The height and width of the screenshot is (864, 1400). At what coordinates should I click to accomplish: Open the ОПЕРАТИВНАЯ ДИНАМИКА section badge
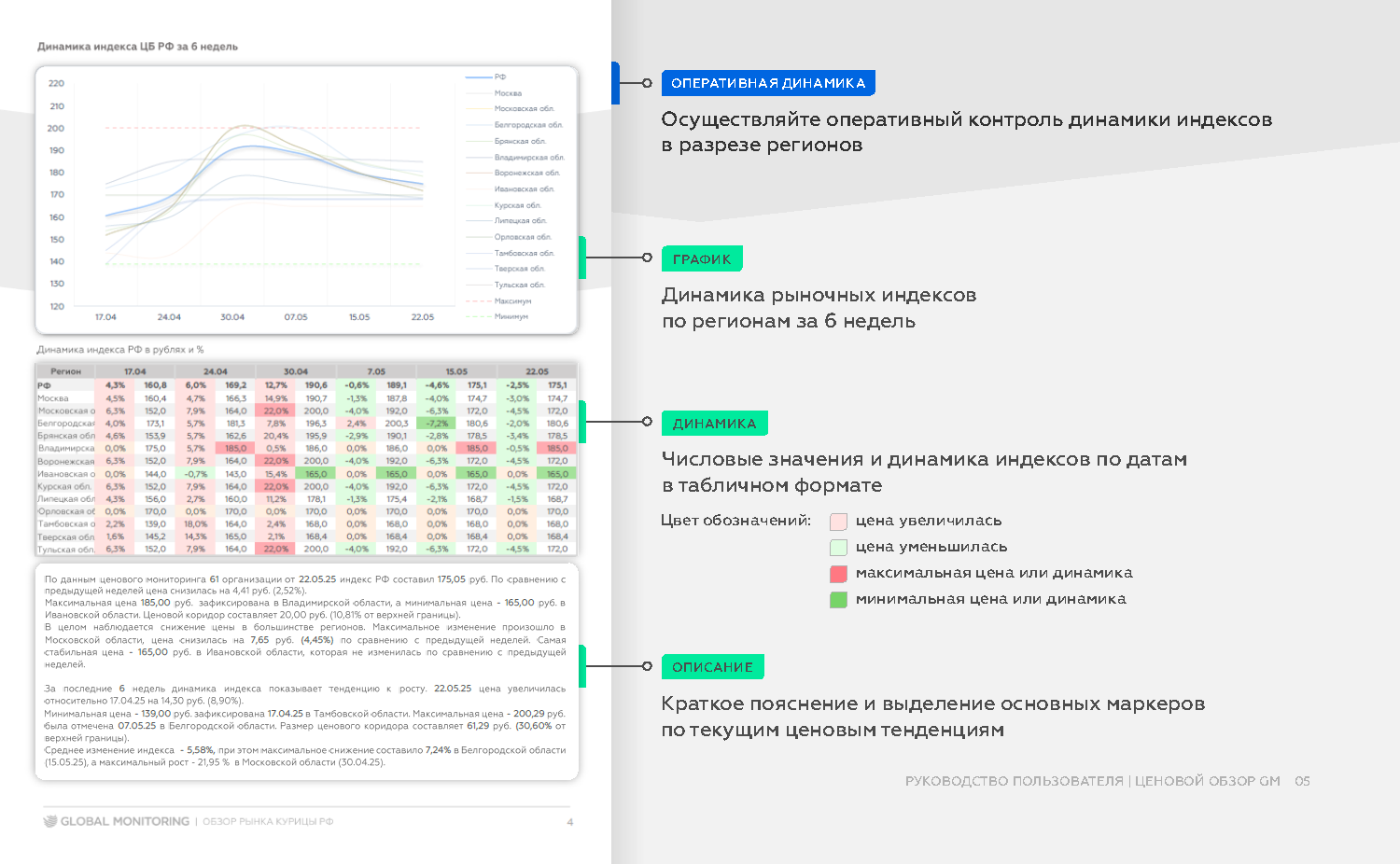(x=768, y=82)
